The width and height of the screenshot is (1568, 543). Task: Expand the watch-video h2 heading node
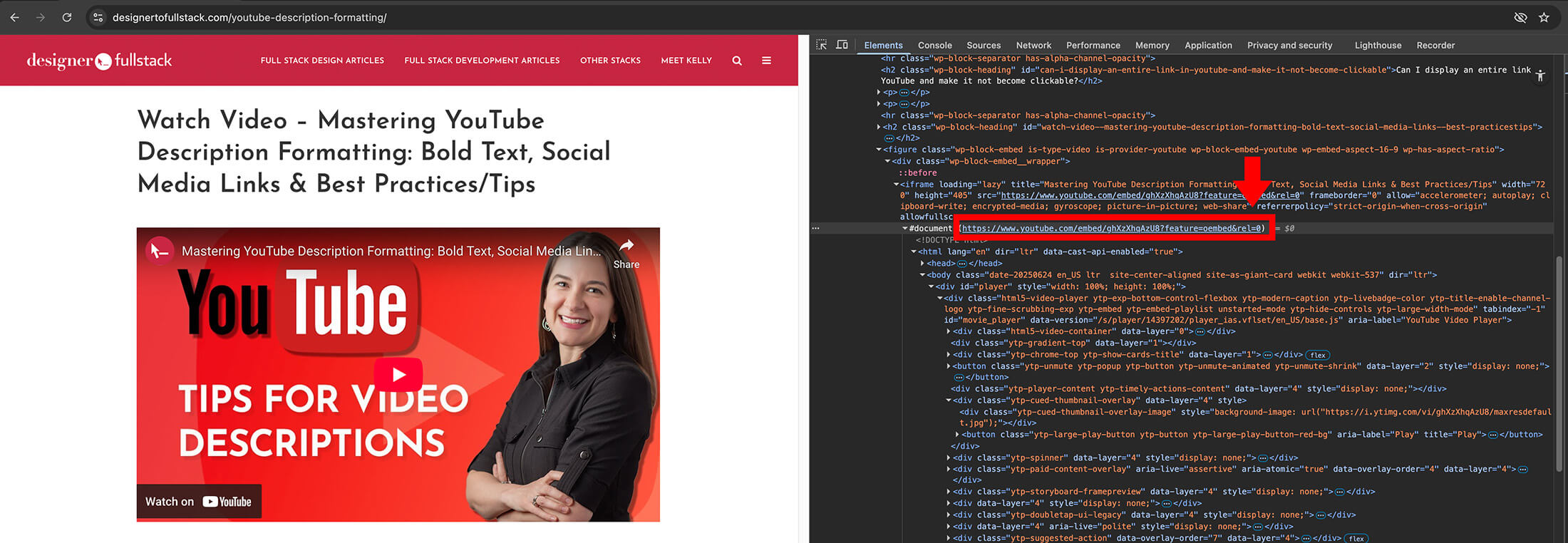tap(878, 127)
